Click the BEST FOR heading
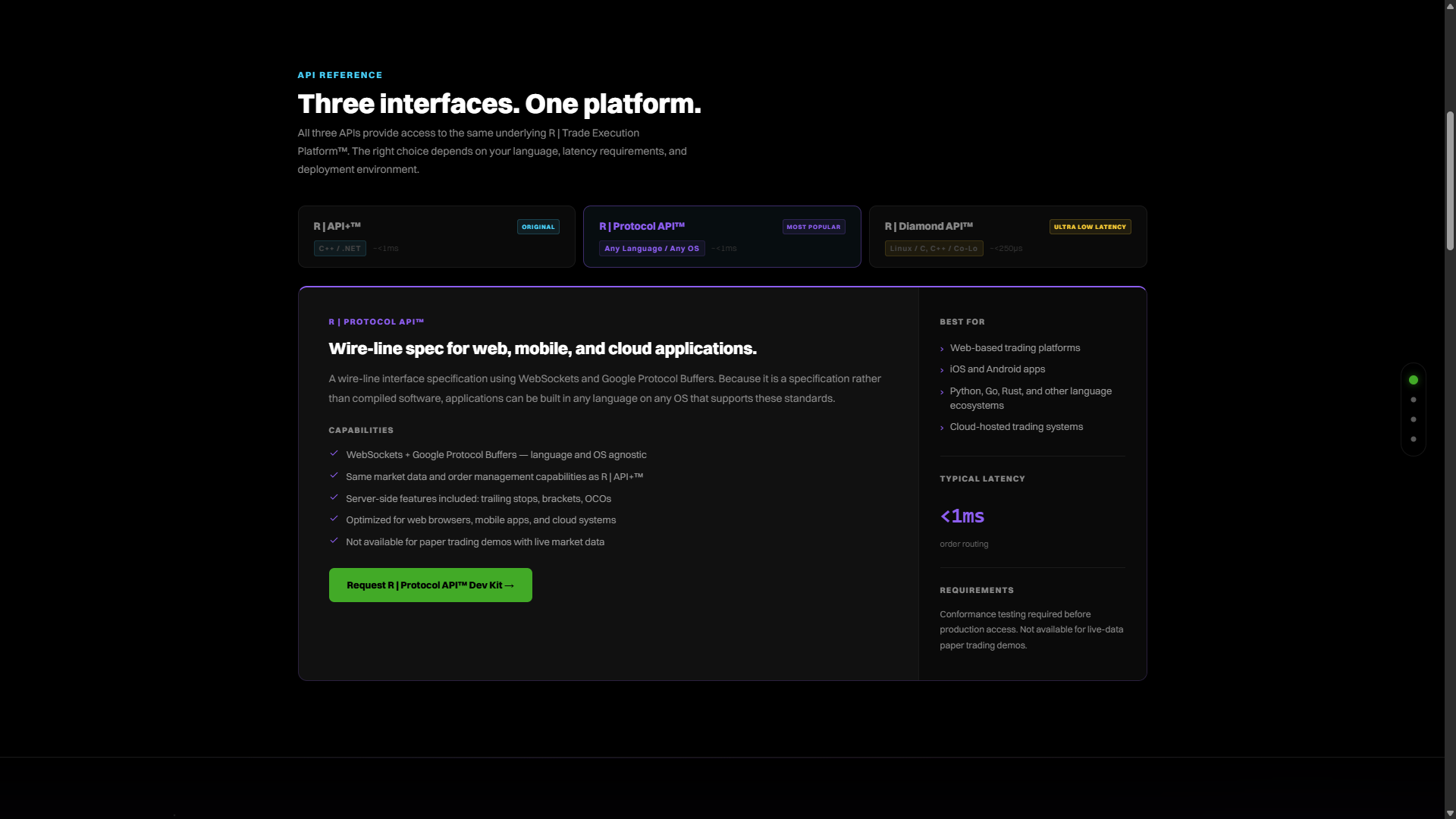This screenshot has width=1456, height=819. 962,322
